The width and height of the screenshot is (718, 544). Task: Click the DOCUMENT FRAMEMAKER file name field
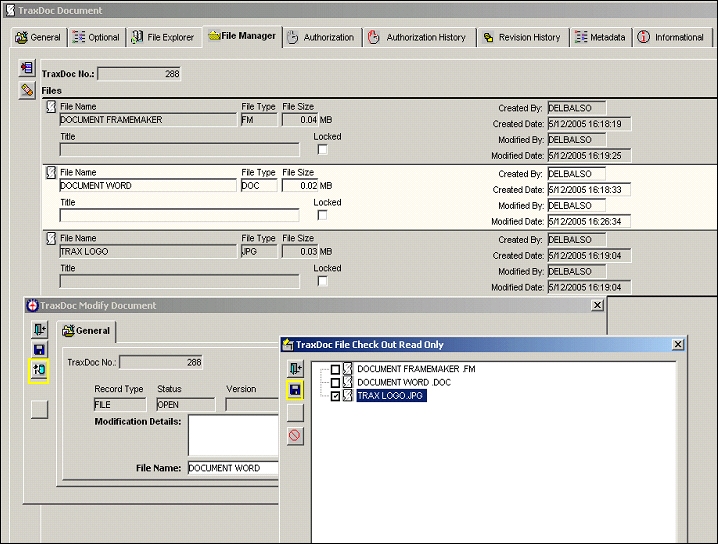[x=148, y=120]
